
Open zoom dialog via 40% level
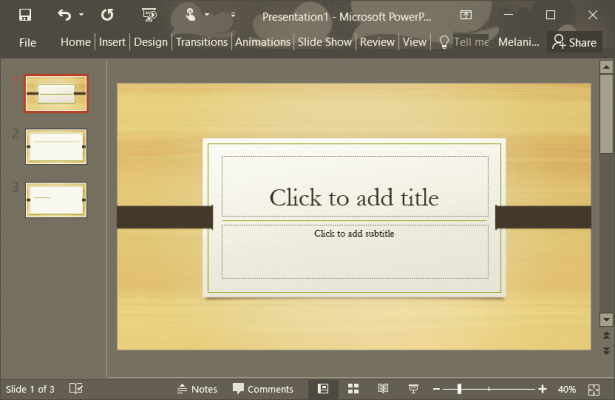(x=567, y=389)
